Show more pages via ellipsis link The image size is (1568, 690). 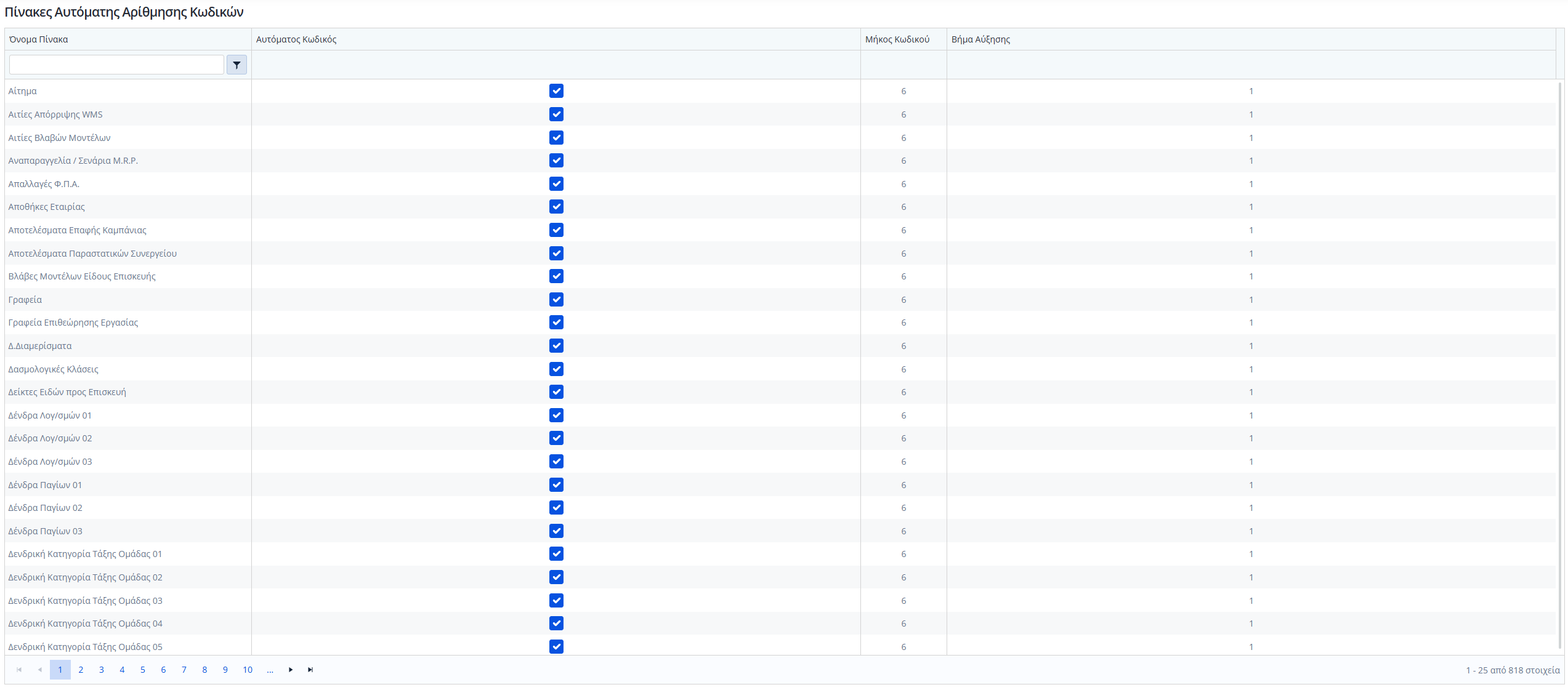pyautogui.click(x=270, y=670)
